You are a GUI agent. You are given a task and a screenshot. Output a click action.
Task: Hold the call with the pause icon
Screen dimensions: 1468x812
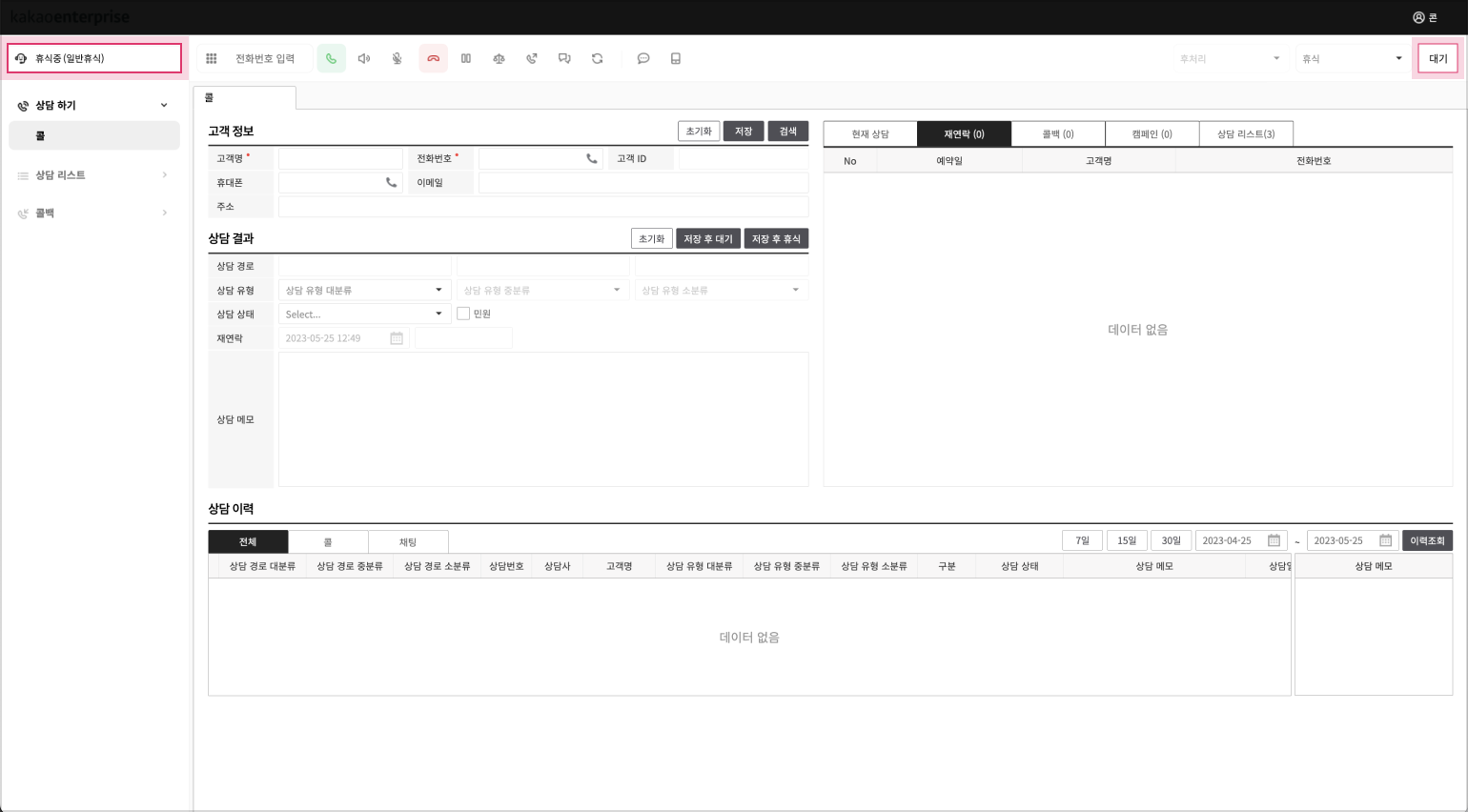click(x=466, y=58)
